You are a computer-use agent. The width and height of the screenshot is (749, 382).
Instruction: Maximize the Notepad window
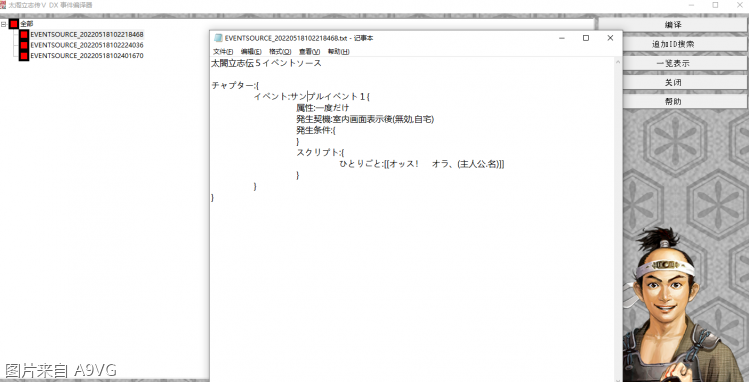pos(586,38)
